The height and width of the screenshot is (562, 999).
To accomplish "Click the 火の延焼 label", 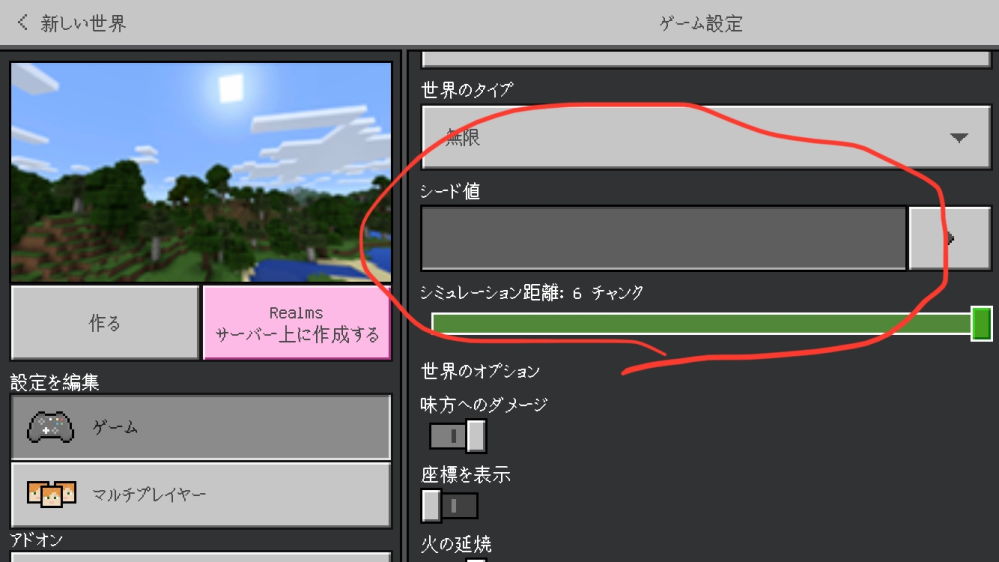I will pos(456,544).
